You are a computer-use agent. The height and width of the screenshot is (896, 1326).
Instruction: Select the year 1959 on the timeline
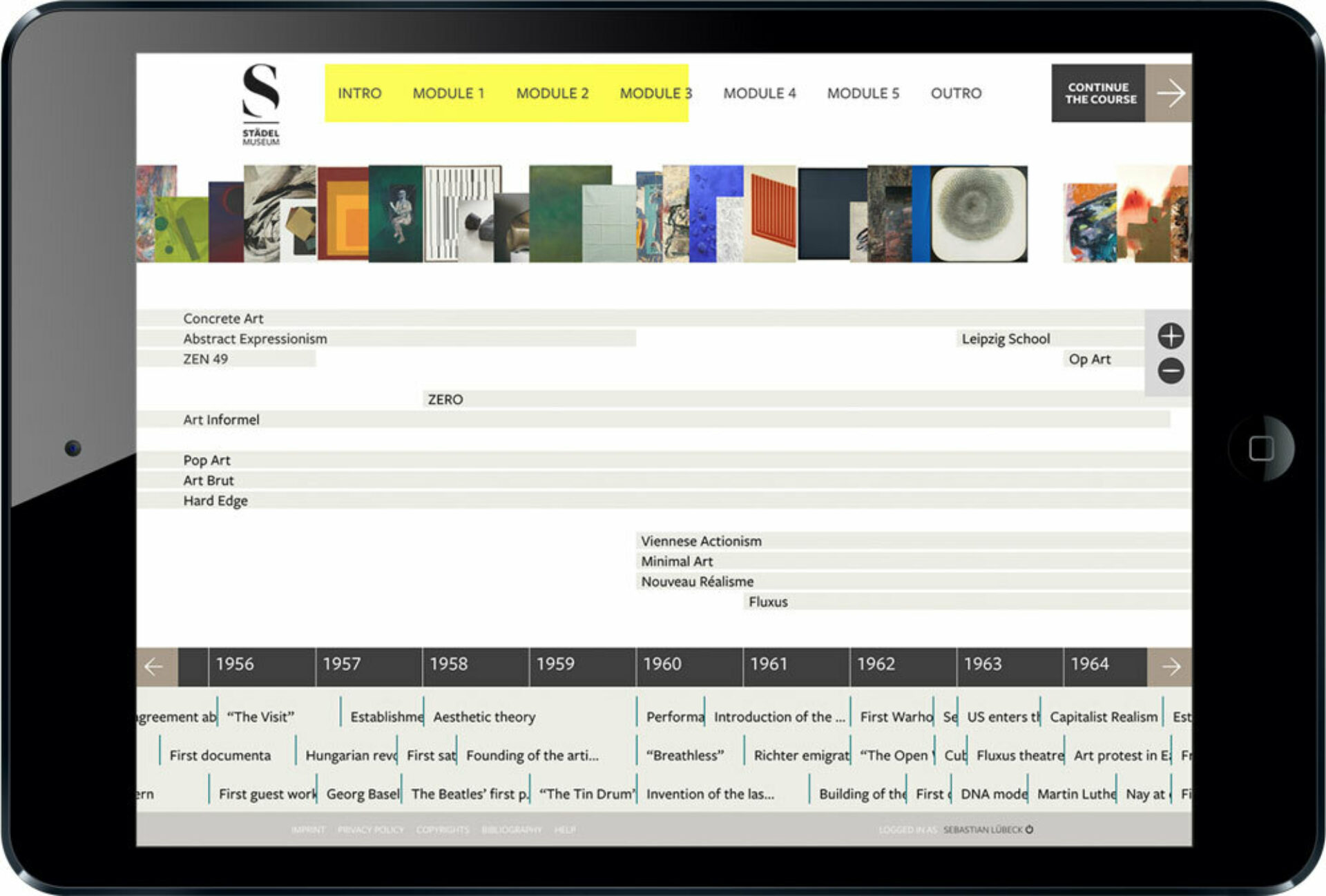coord(582,667)
